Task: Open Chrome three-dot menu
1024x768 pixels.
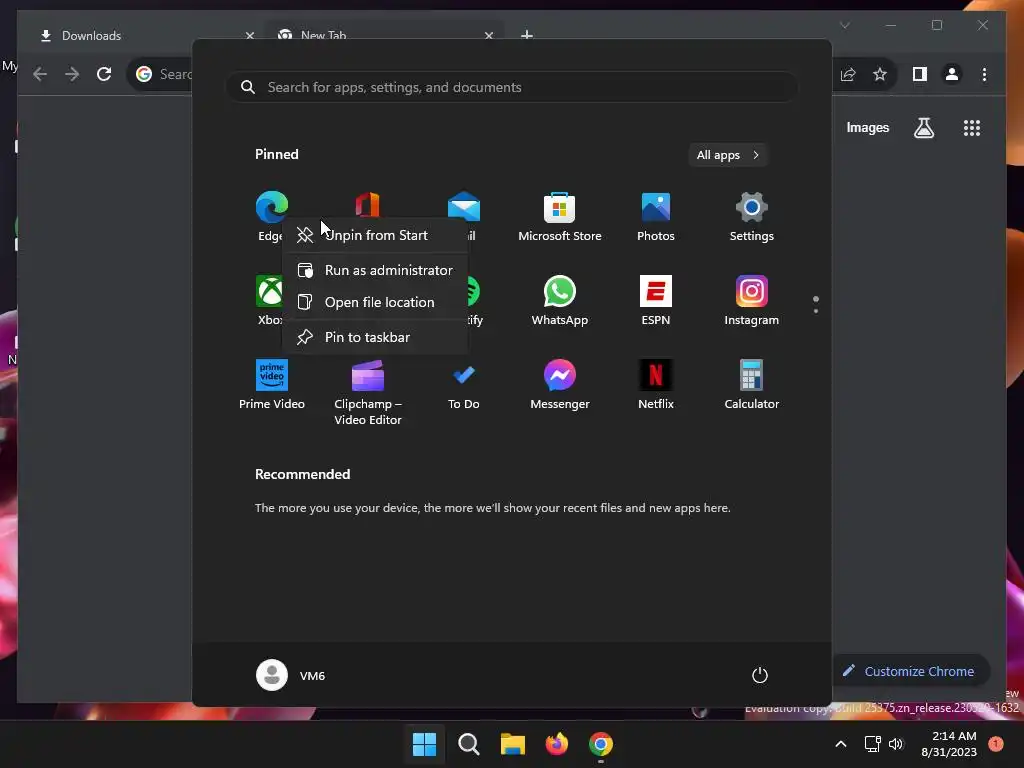Action: tap(984, 74)
